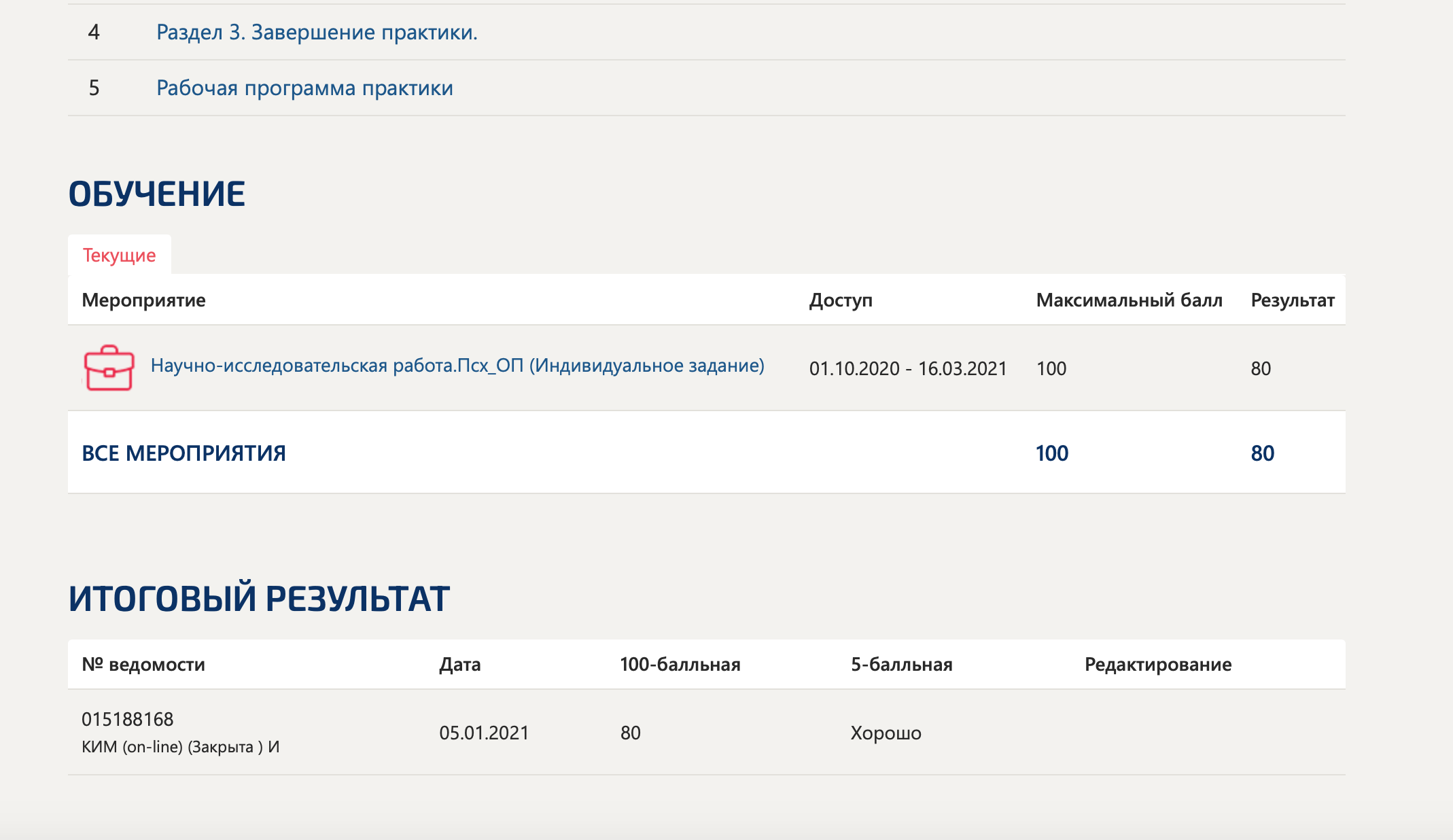Select the grade Хорошо
The image size is (1453, 840).
click(886, 733)
